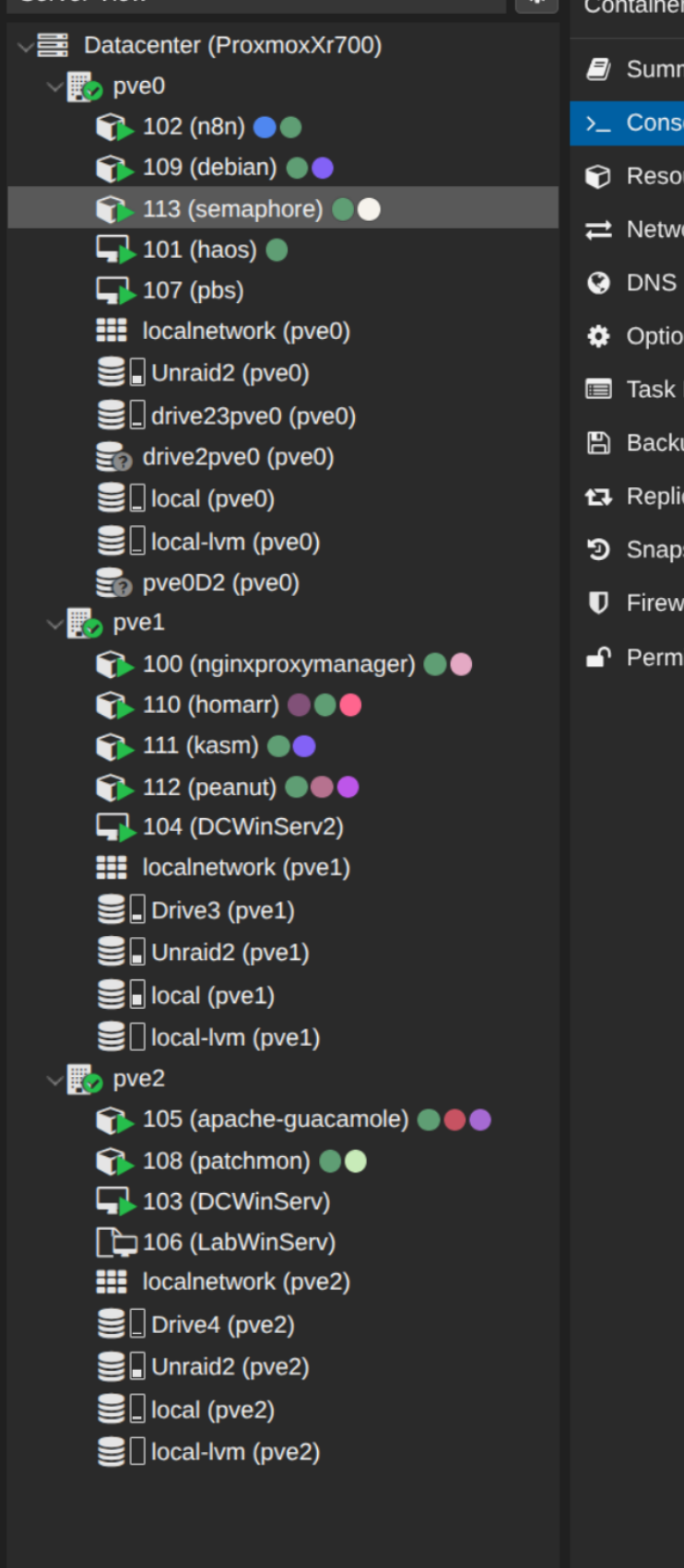Select local-lvm (pve2) storage

(x=283, y=1452)
